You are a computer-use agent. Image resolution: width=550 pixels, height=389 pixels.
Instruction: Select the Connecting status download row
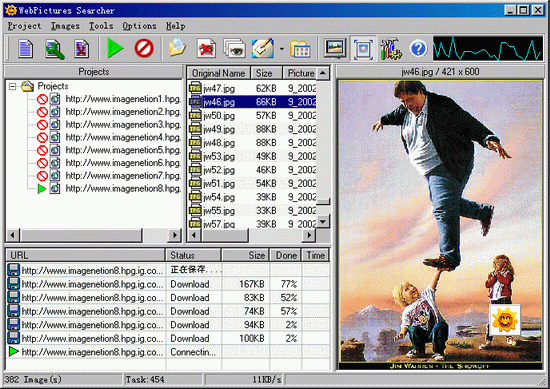(x=168, y=352)
